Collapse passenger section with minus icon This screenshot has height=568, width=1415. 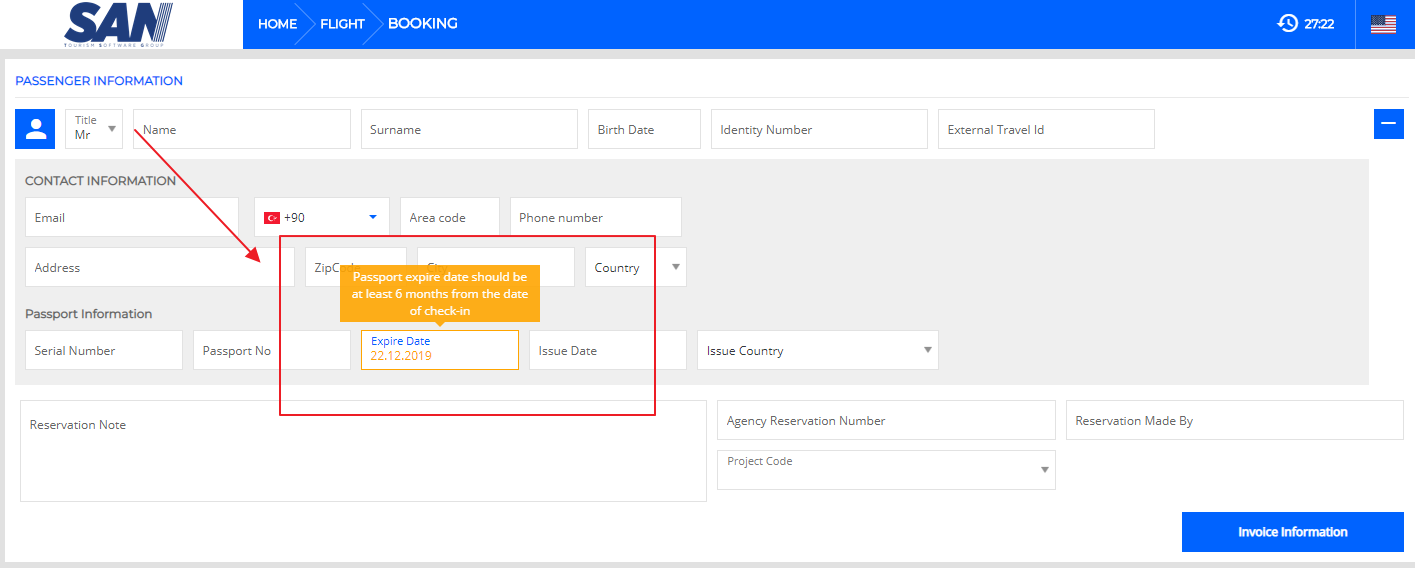[x=1388, y=124]
